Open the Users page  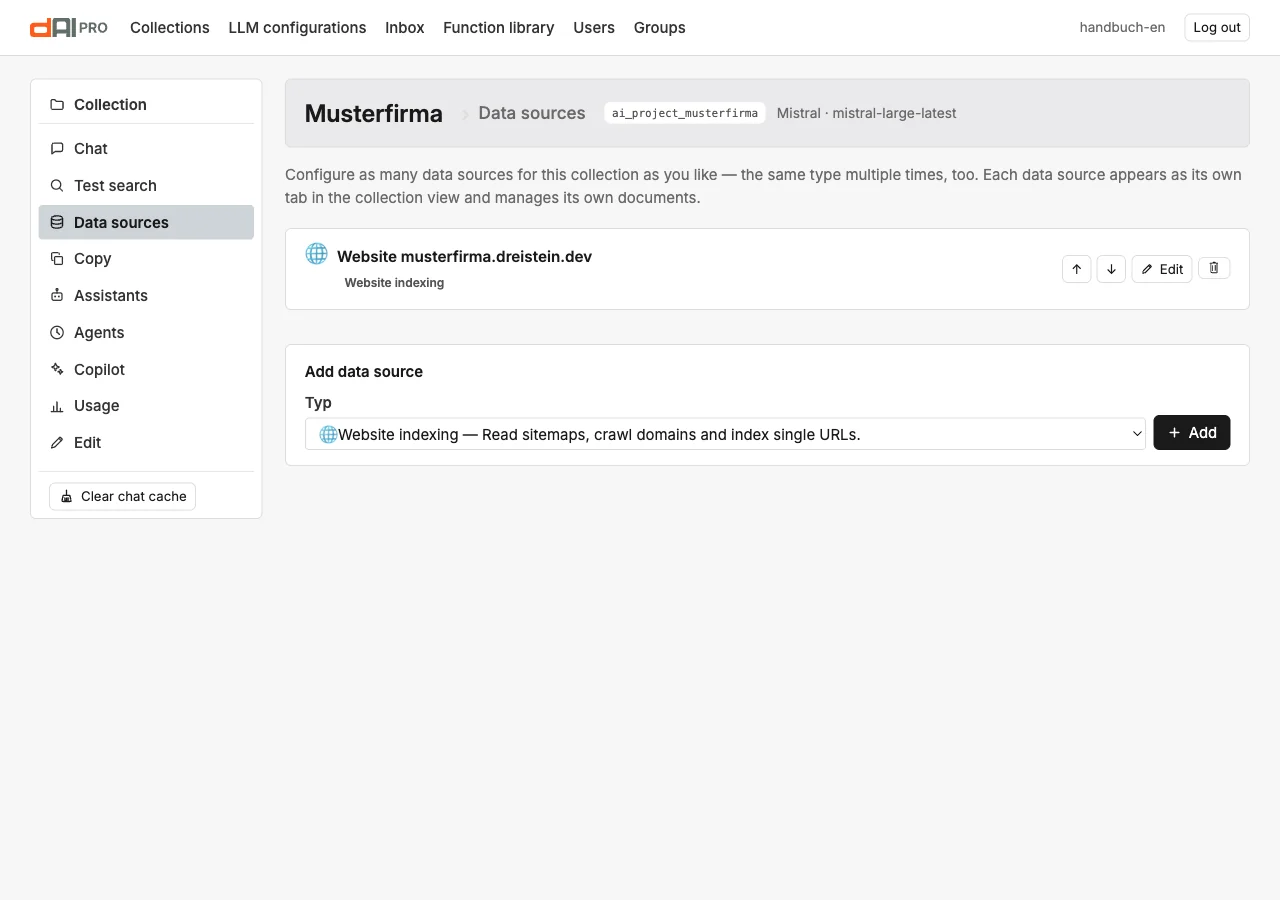(594, 28)
